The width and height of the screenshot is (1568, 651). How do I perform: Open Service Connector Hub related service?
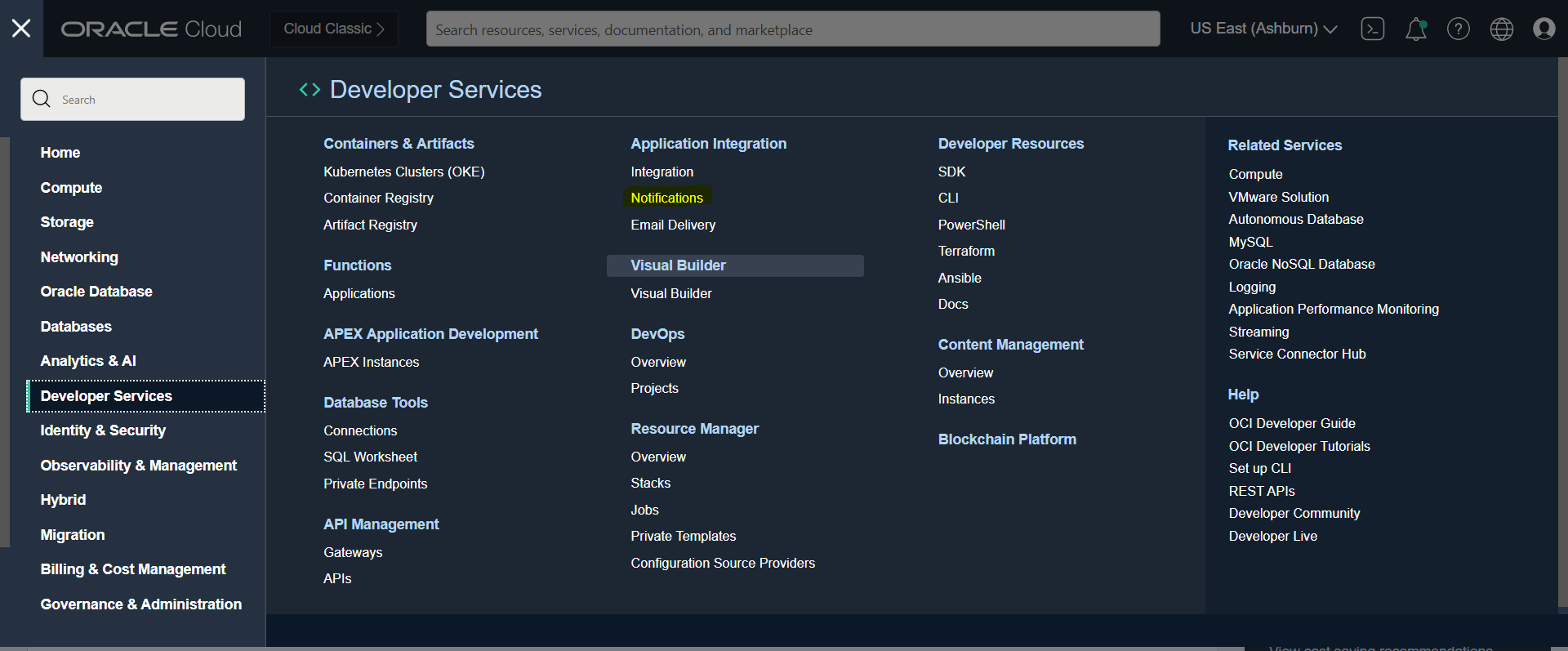tap(1297, 354)
